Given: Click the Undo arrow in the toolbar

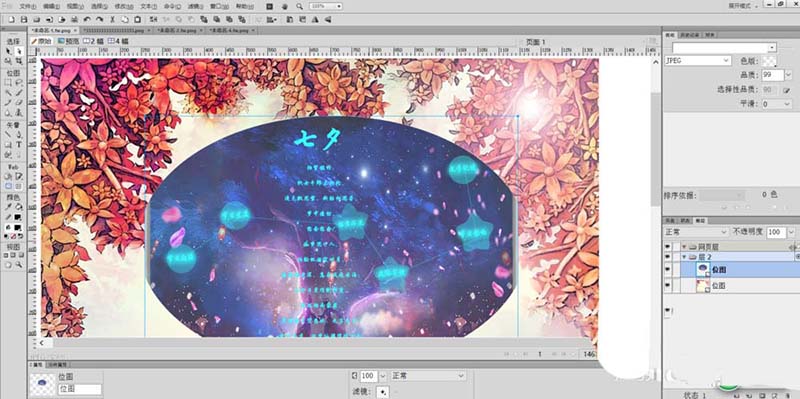Looking at the screenshot, I should click(87, 19).
